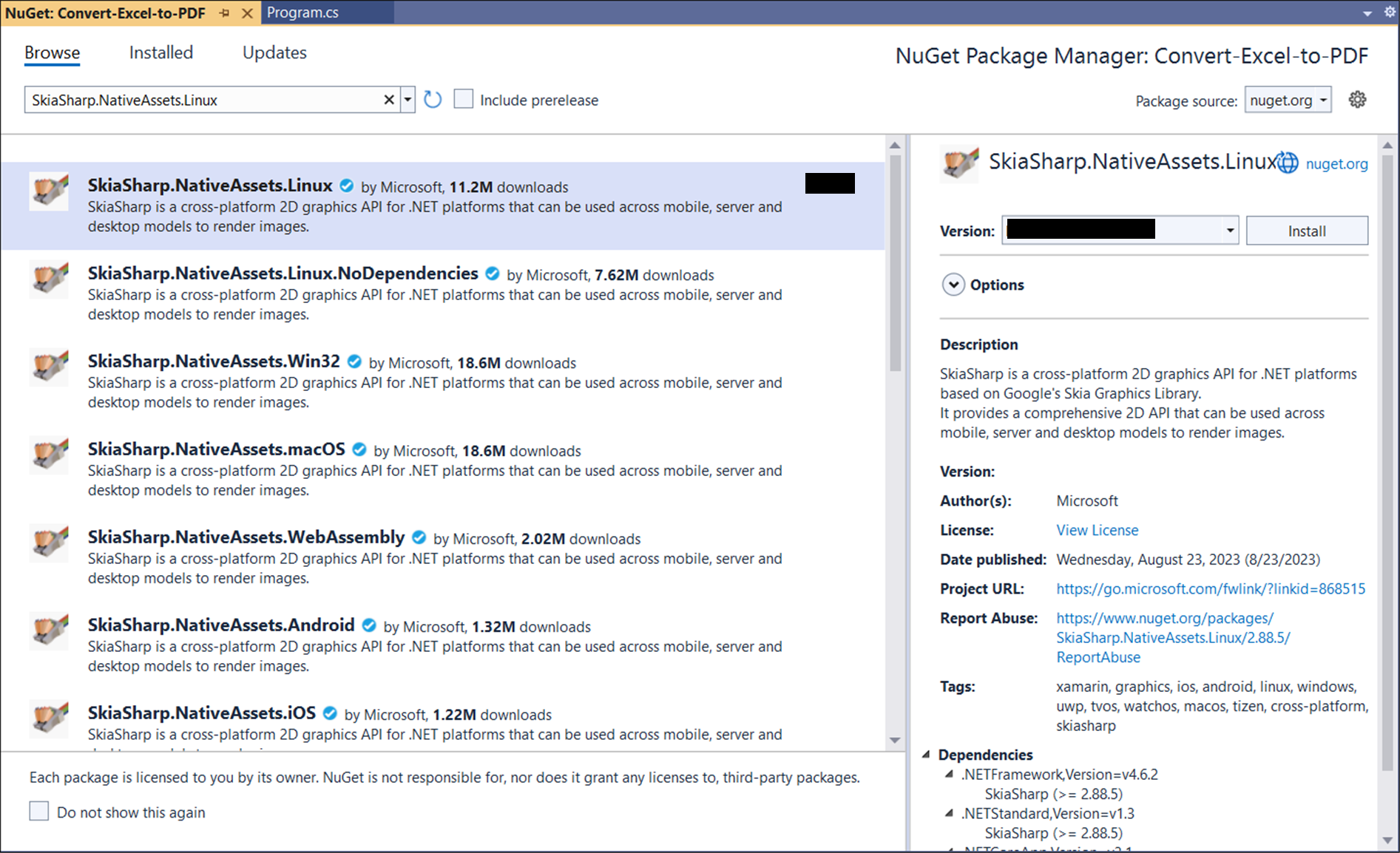Viewport: 1400px width, 853px height.
Task: Click SkiaSharp (>= 2.88.5) under .NETFramework
Action: 1053,794
